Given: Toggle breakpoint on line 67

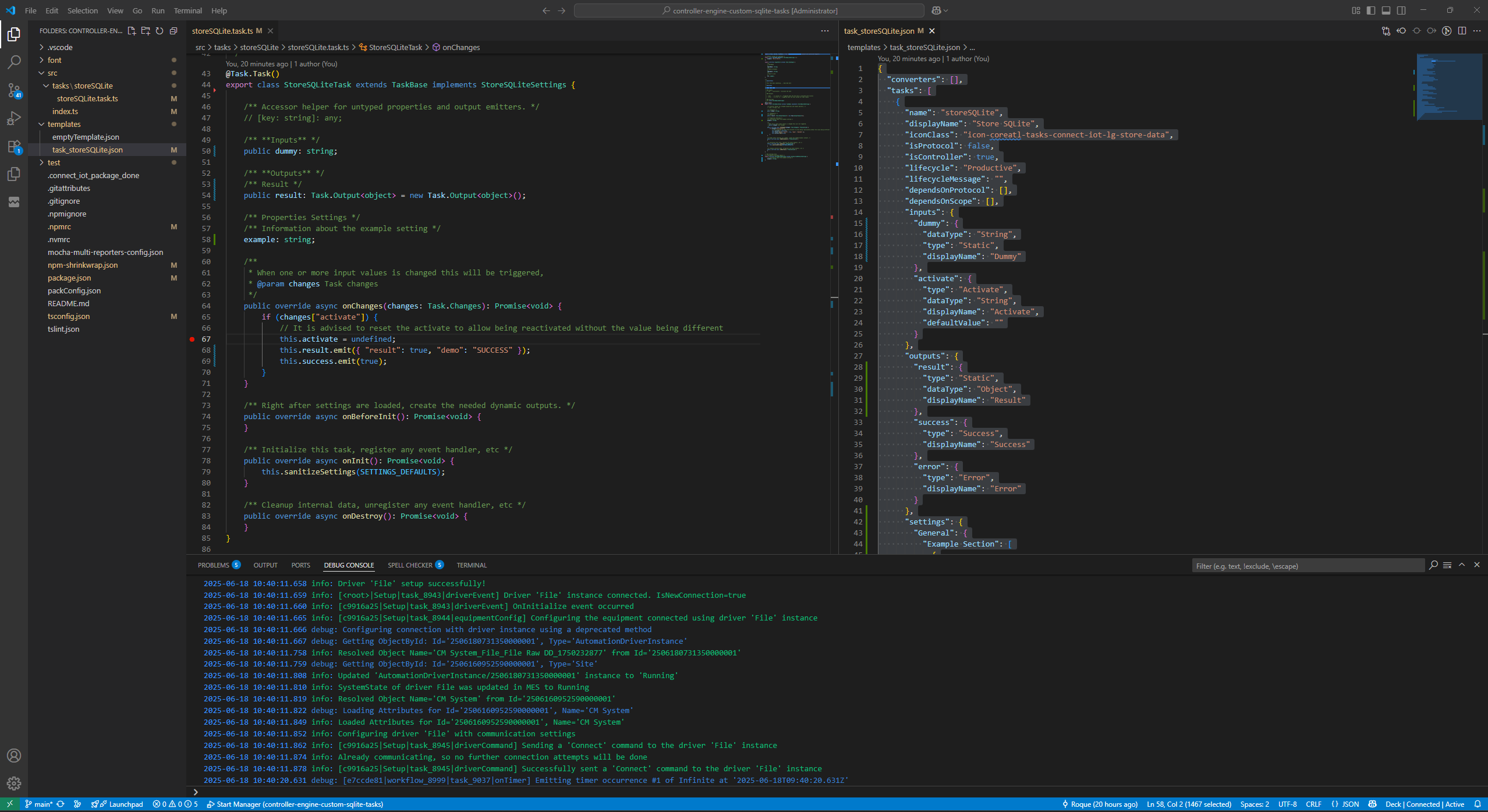Looking at the screenshot, I should pos(192,339).
